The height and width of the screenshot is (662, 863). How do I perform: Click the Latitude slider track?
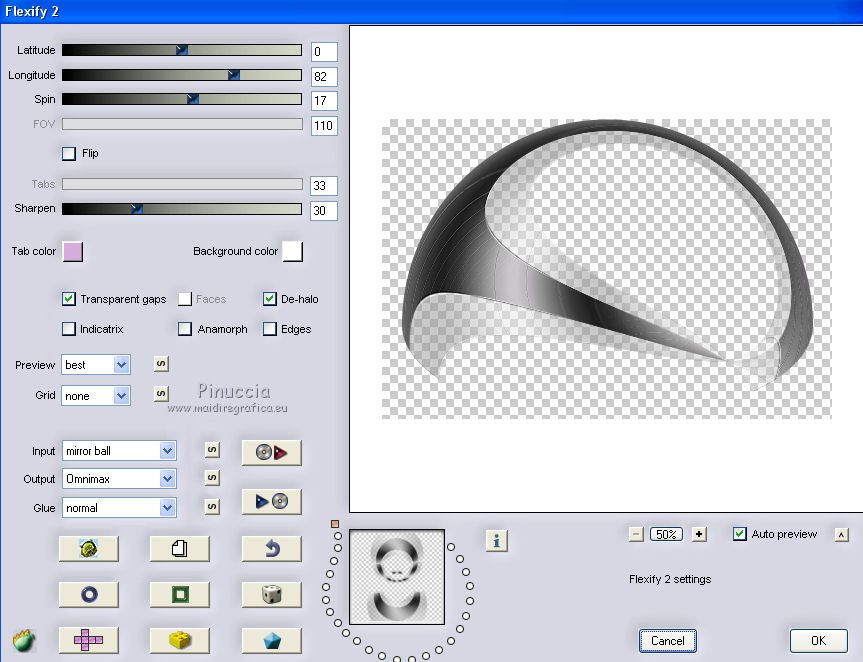tap(182, 50)
